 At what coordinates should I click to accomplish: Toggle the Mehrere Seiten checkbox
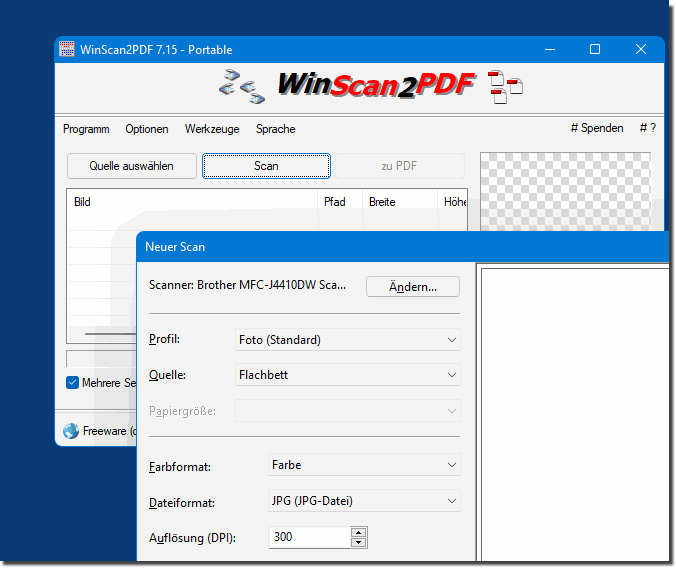(72, 383)
